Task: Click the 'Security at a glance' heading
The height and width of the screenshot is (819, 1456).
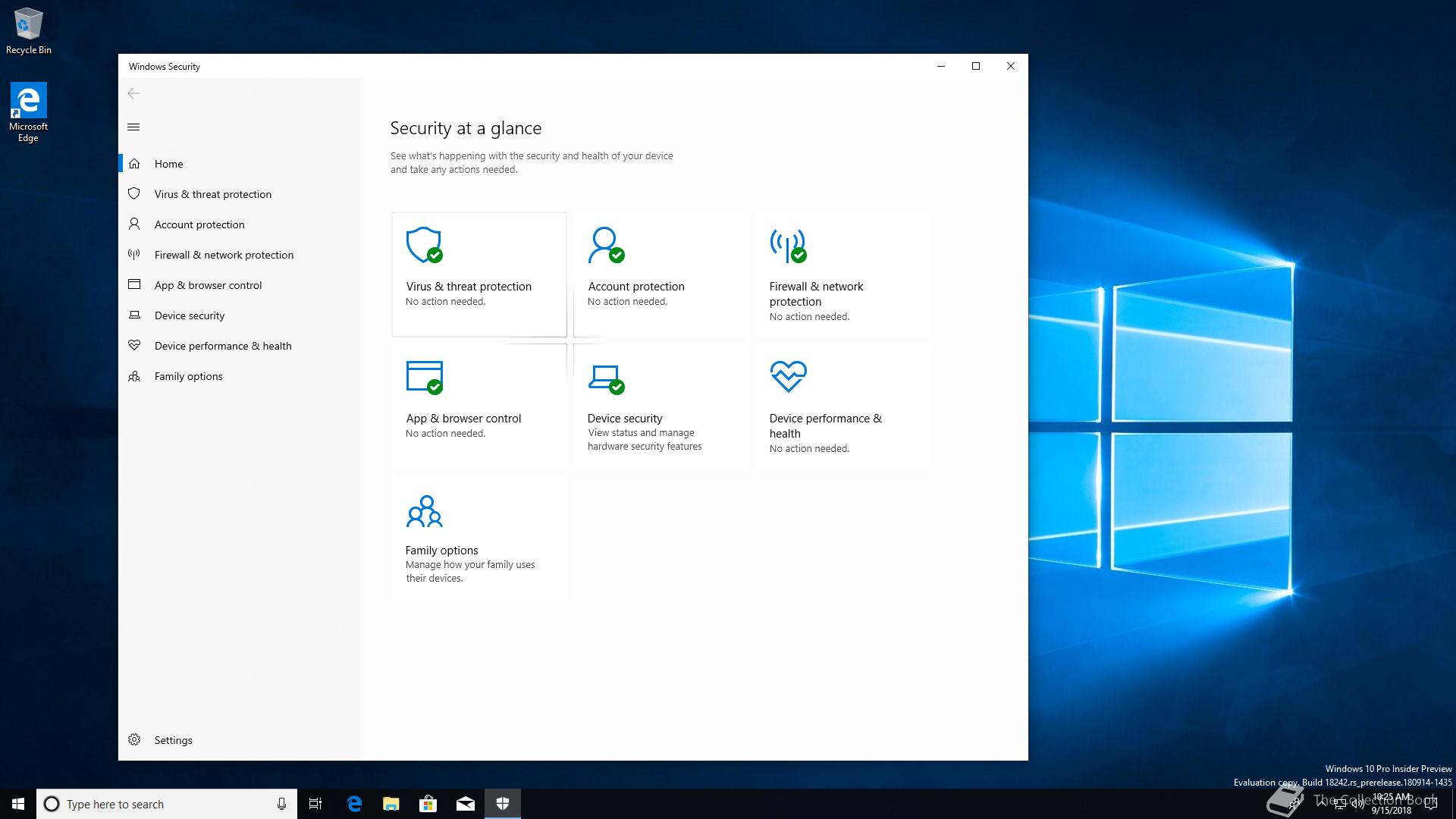Action: pos(466,128)
